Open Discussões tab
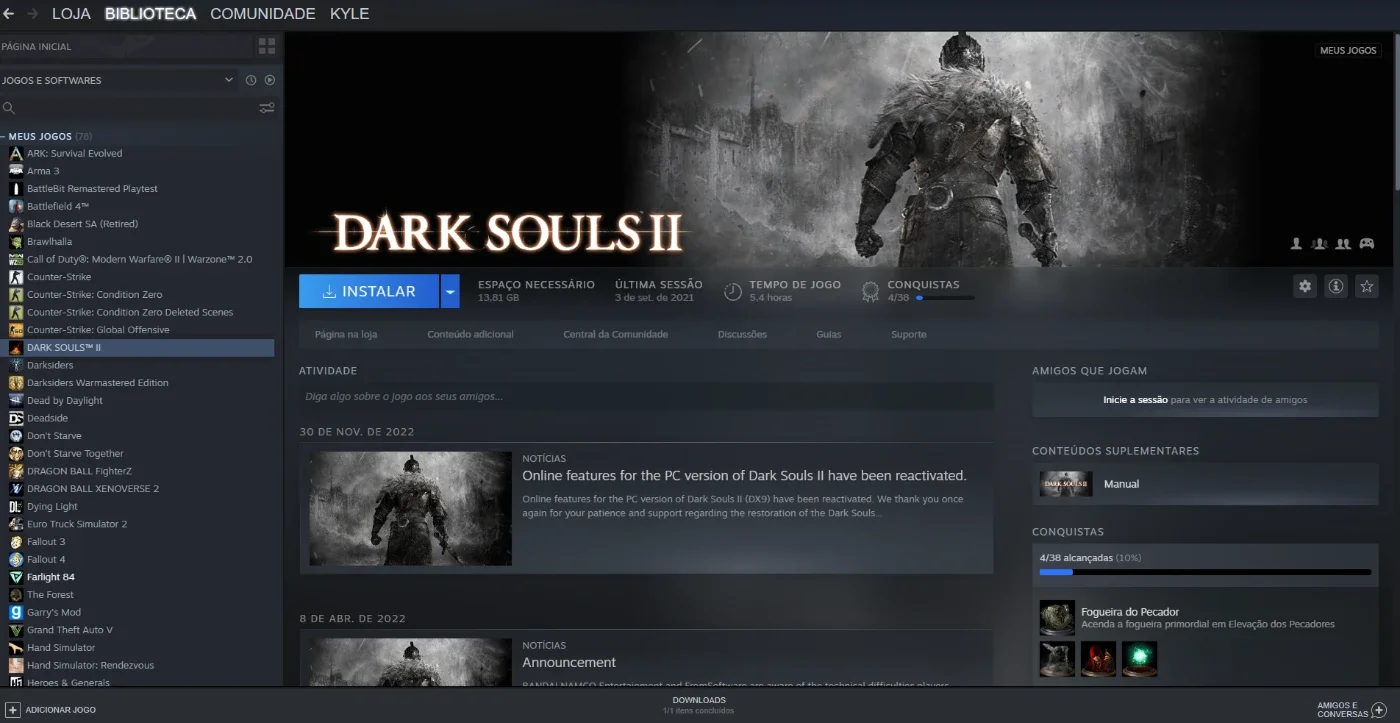Screen dimensions: 1400x723 [x=742, y=334]
